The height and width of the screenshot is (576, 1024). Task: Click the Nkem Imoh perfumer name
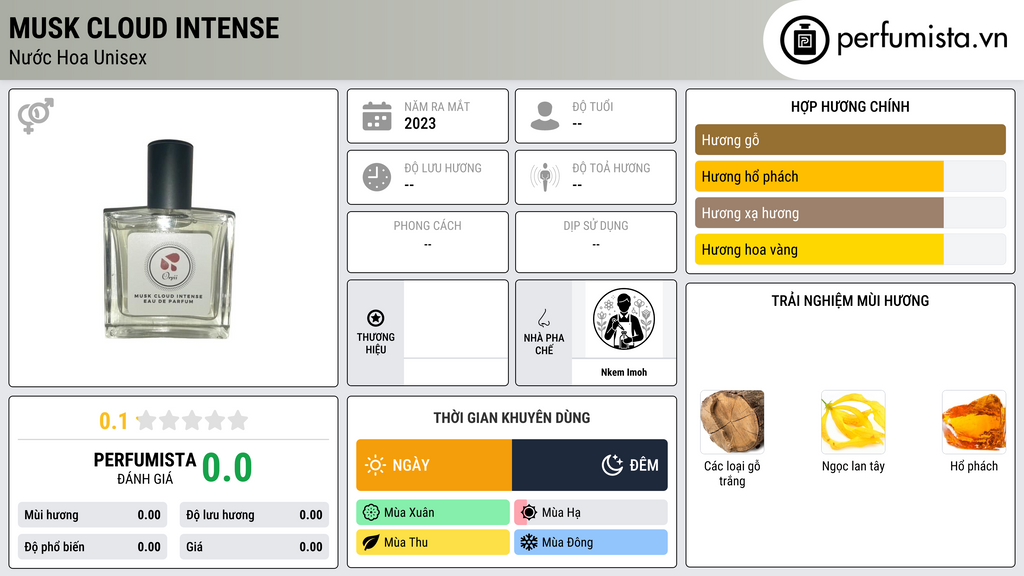[624, 372]
